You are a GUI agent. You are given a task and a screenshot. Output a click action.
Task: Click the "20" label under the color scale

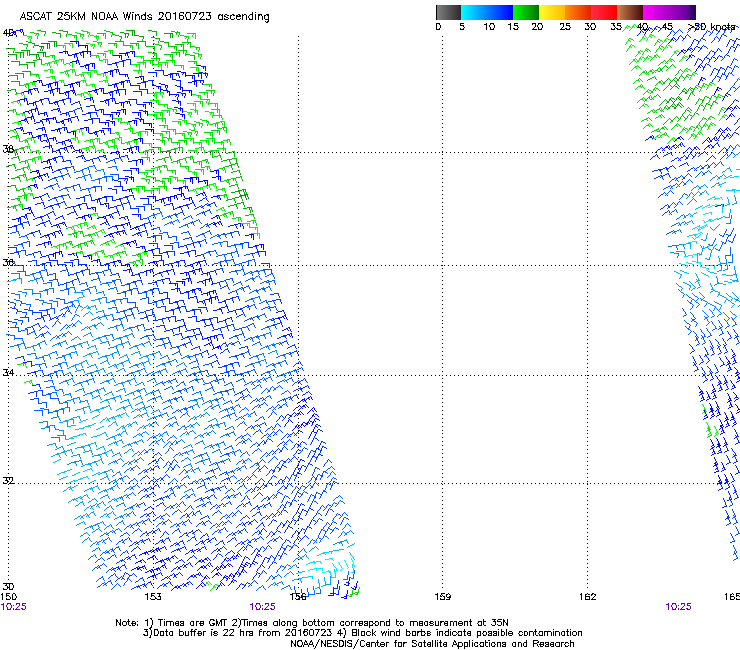point(537,27)
